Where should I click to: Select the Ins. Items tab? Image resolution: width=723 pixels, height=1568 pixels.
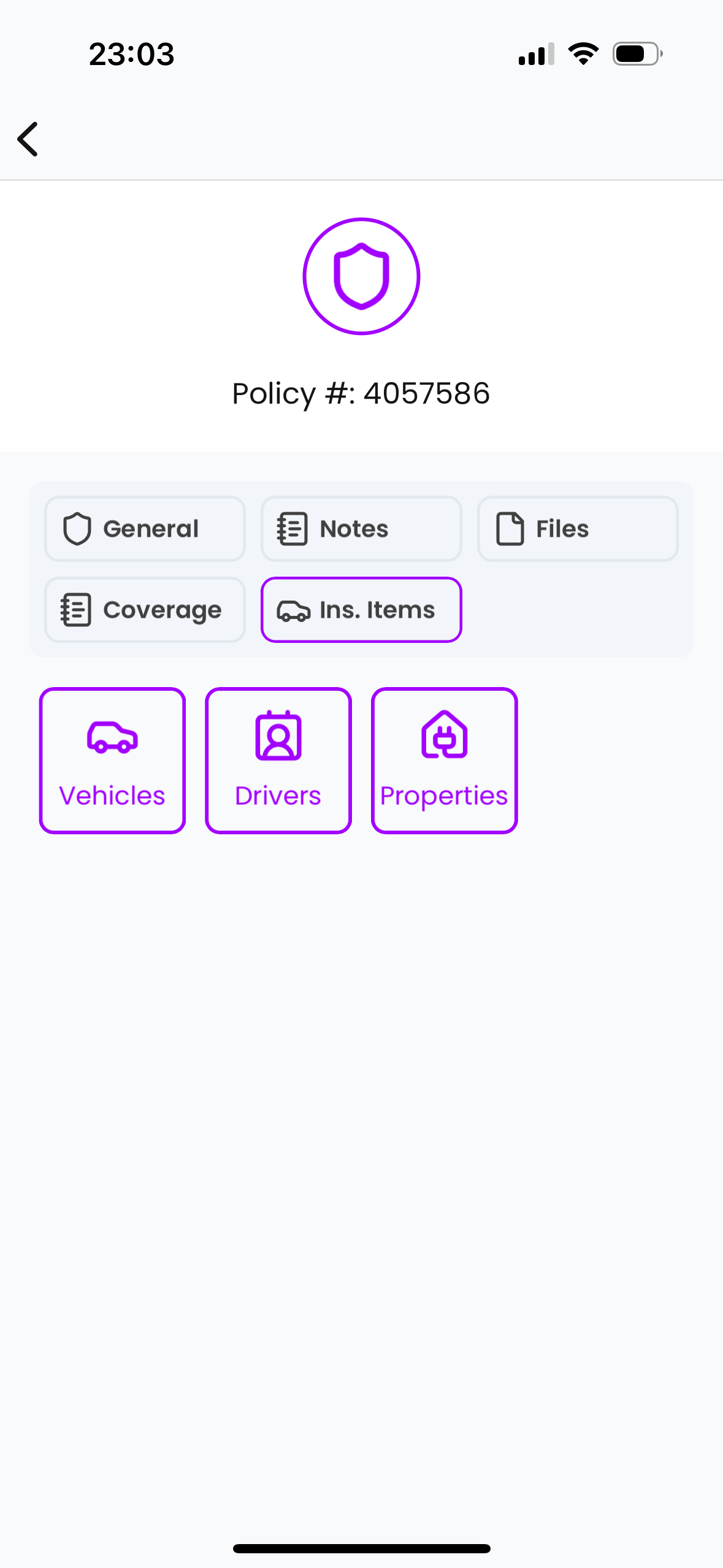point(361,610)
